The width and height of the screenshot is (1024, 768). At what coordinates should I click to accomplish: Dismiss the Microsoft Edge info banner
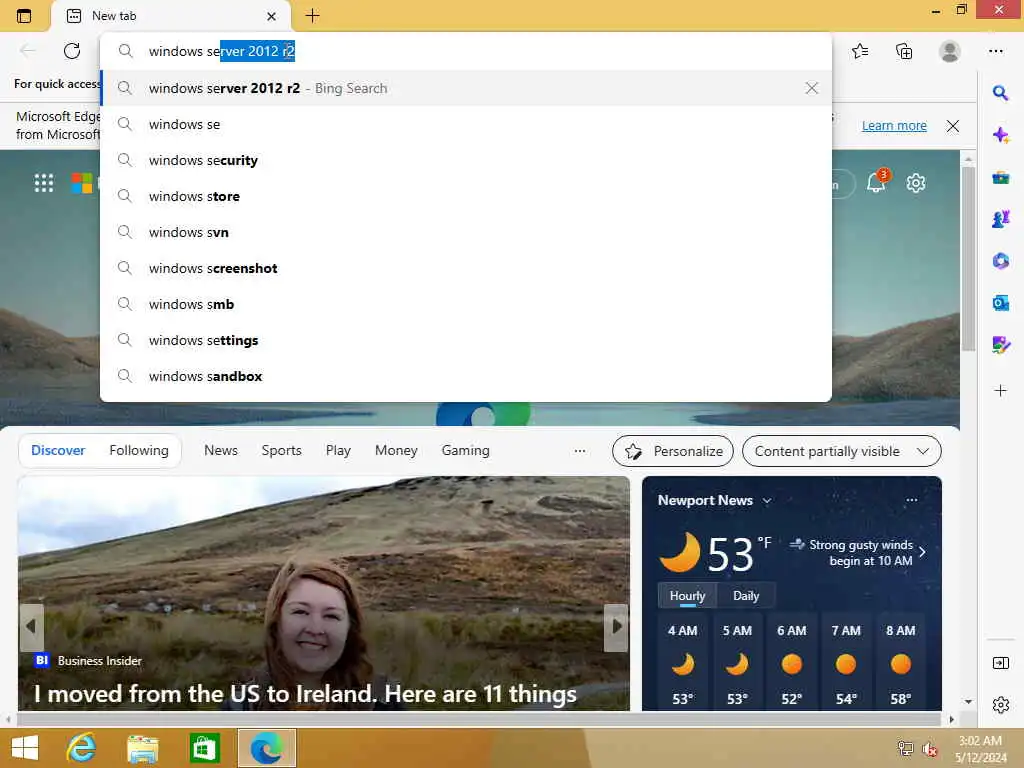tap(953, 126)
